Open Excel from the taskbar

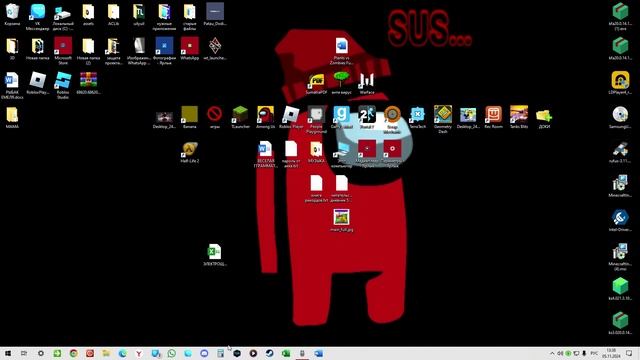pos(286,353)
